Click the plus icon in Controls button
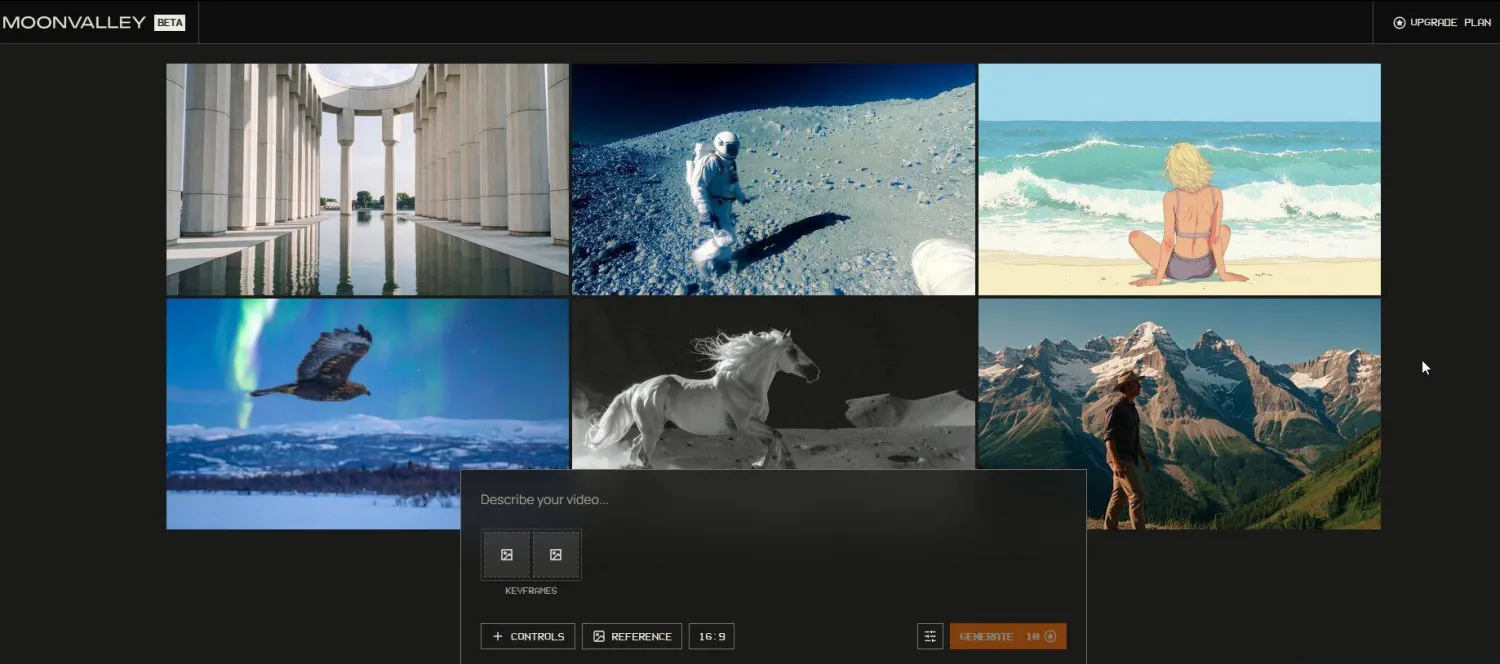Screen dimensions: 1500x664 coord(498,636)
